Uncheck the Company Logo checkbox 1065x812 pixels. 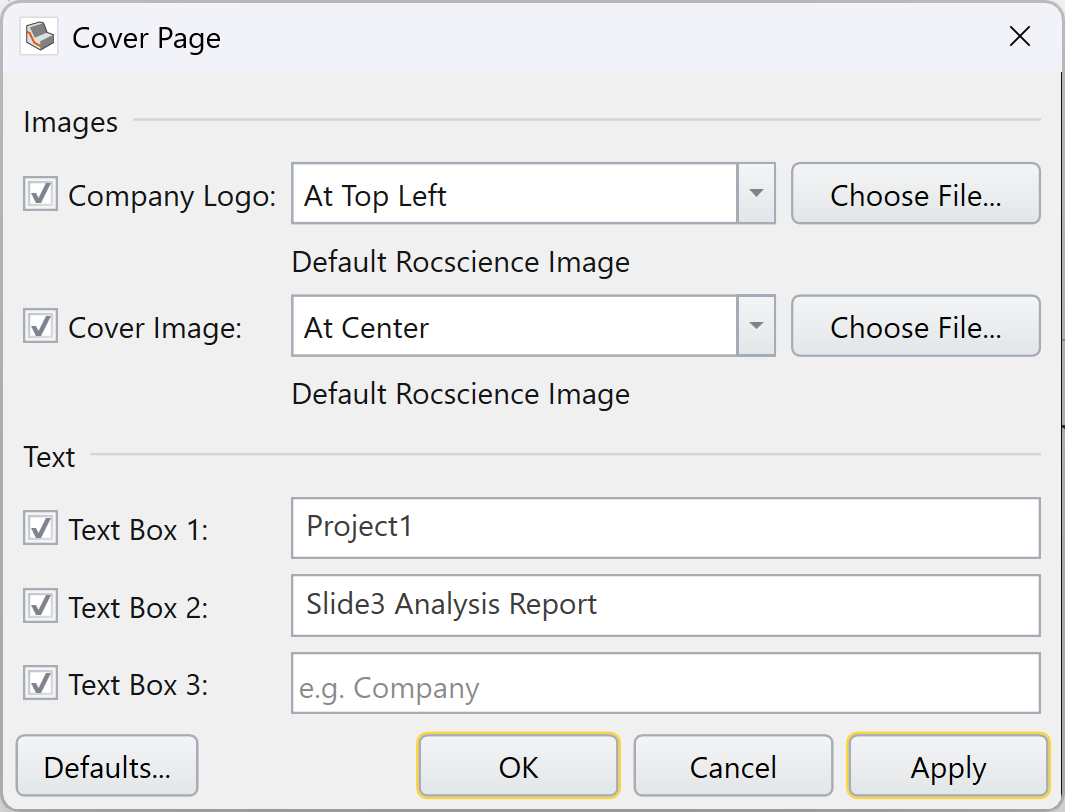pos(41,195)
